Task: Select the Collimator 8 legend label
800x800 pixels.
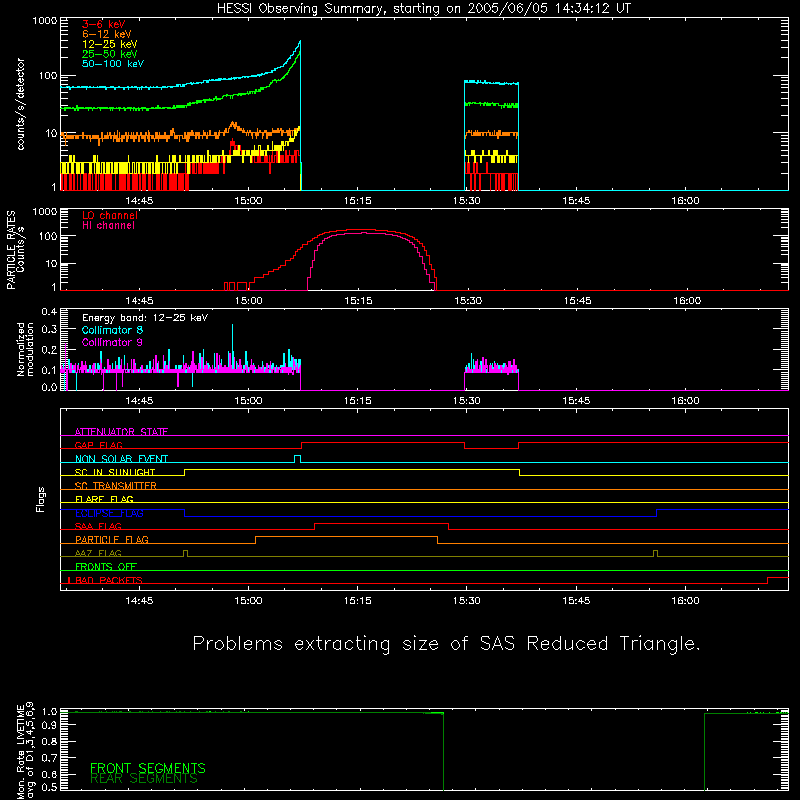Action: pos(112,330)
